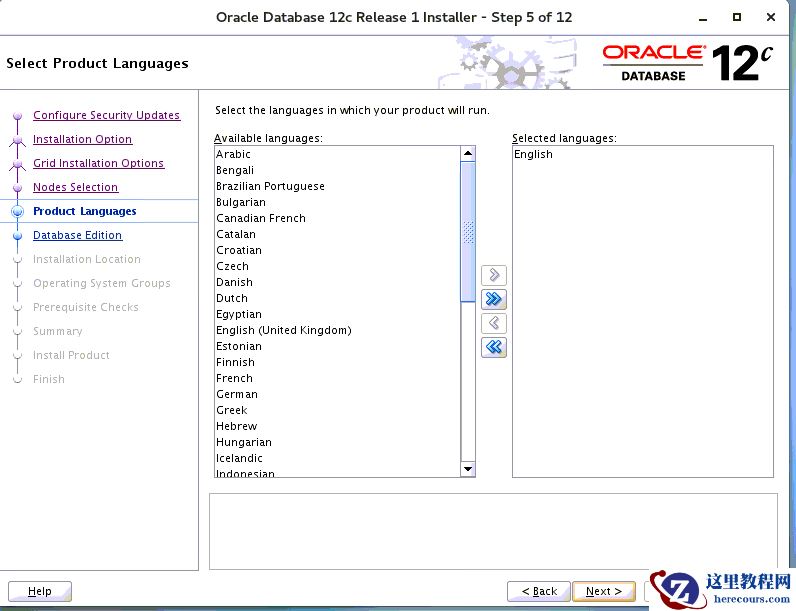Select the Product Languages step
796x611 pixels.
85,211
